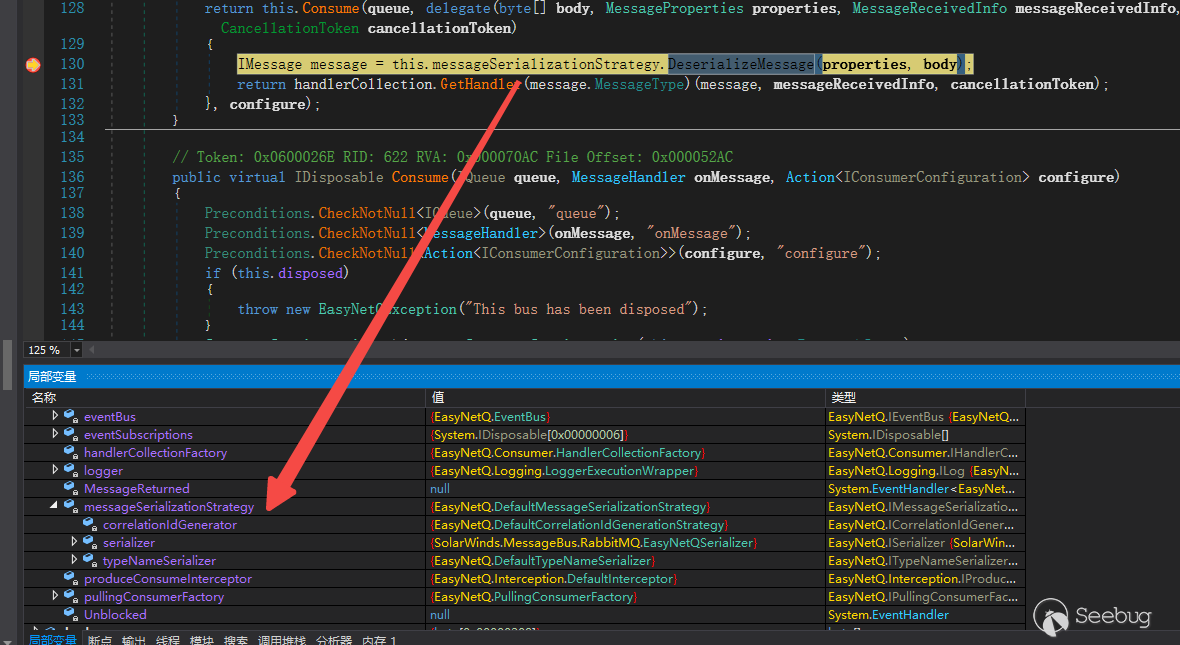Select the handlerCollectionFactory variable name

155,452
